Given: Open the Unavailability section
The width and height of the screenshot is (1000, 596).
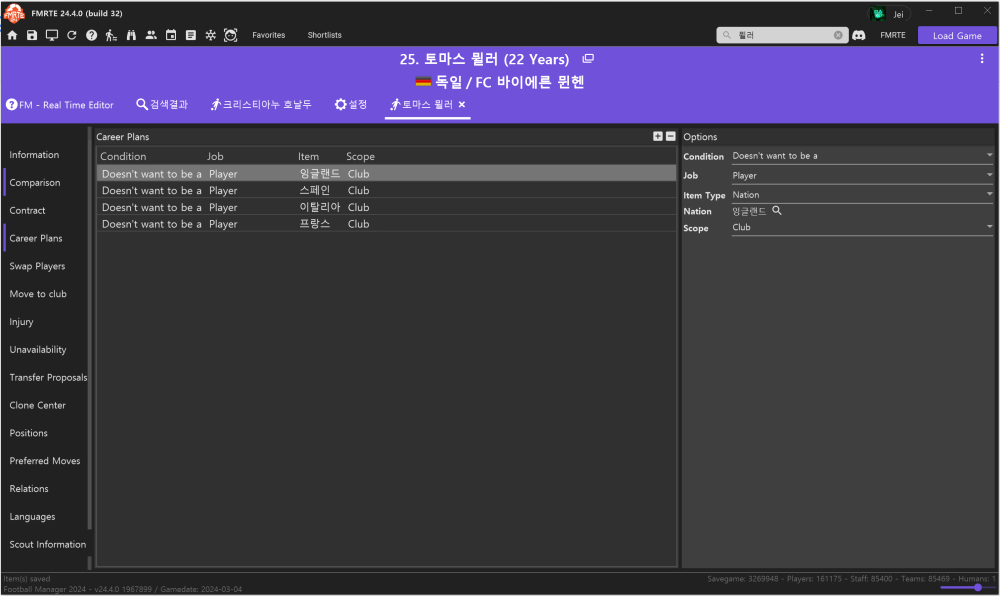Looking at the screenshot, I should (38, 350).
